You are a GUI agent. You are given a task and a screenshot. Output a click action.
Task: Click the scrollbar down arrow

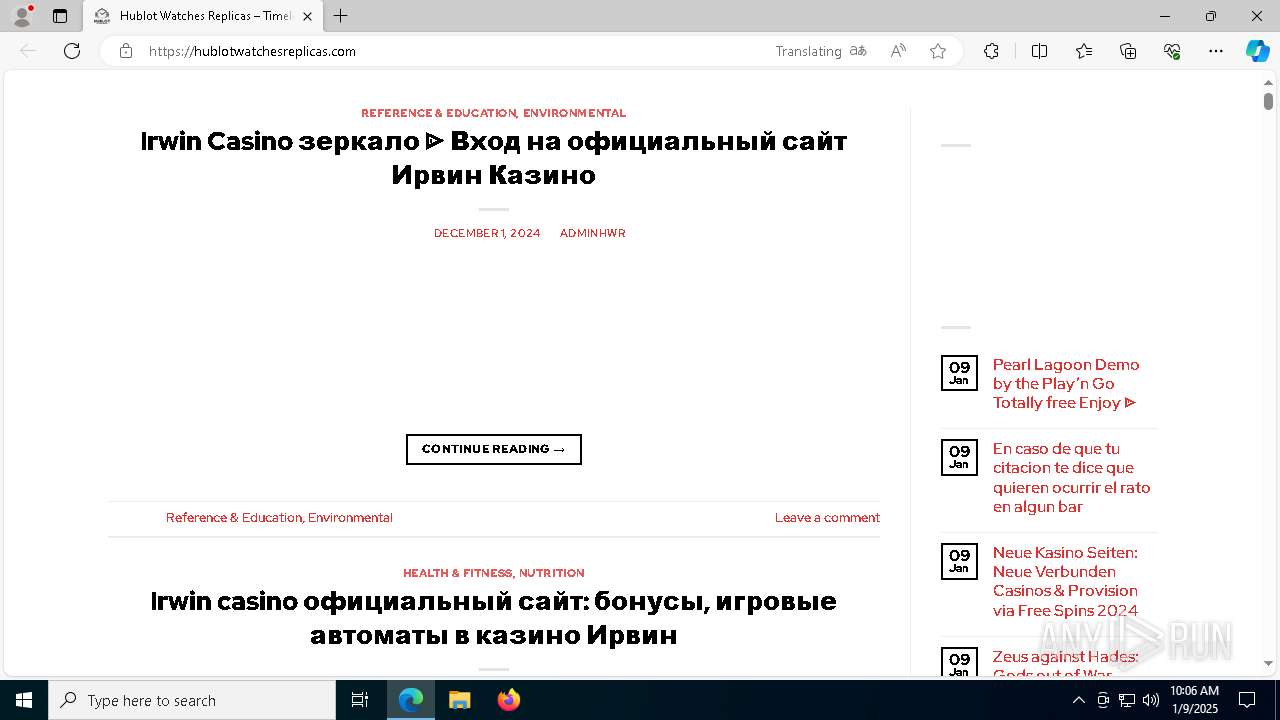pyautogui.click(x=1268, y=663)
